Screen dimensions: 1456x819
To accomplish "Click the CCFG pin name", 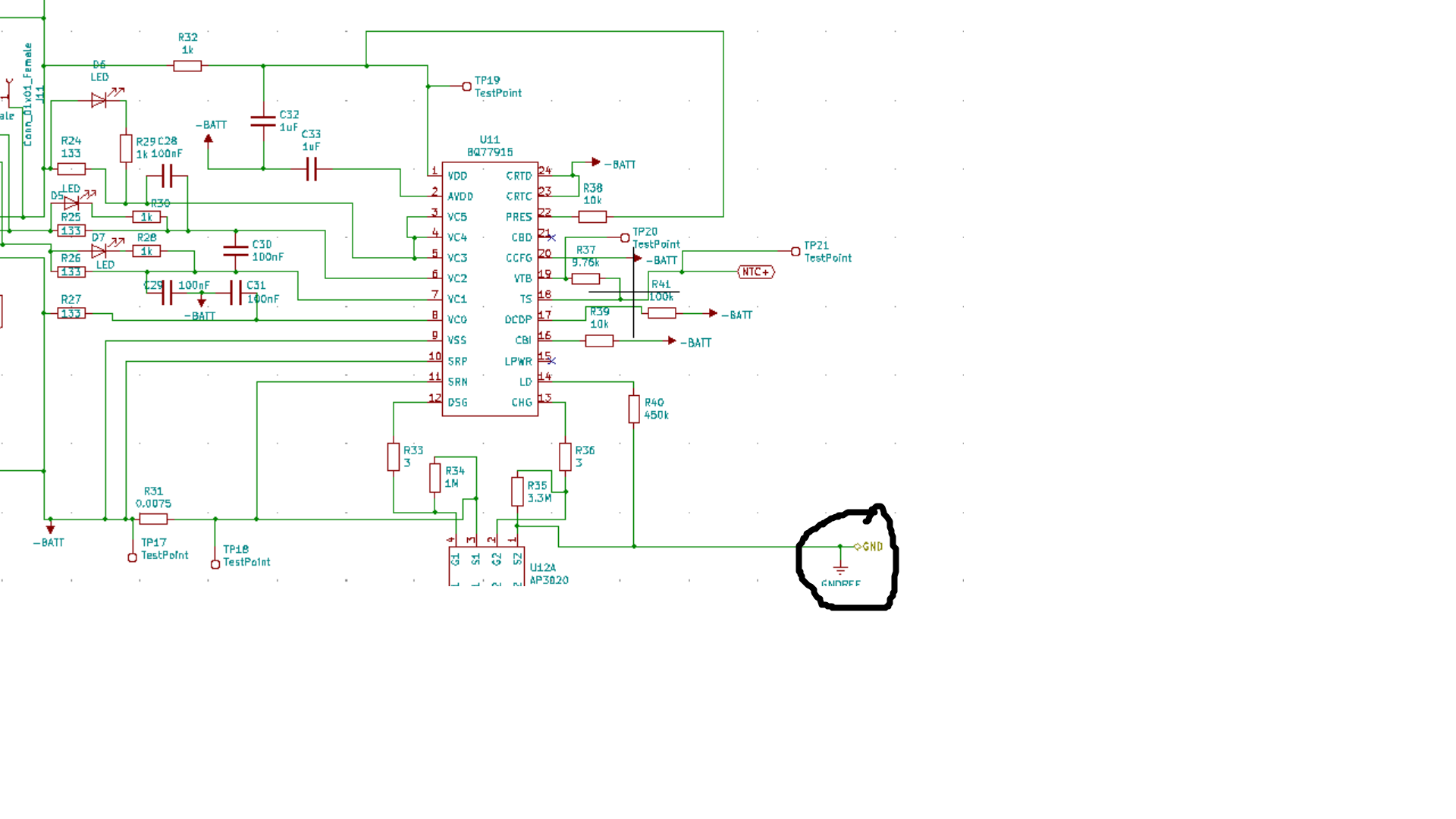I will tap(519, 259).
